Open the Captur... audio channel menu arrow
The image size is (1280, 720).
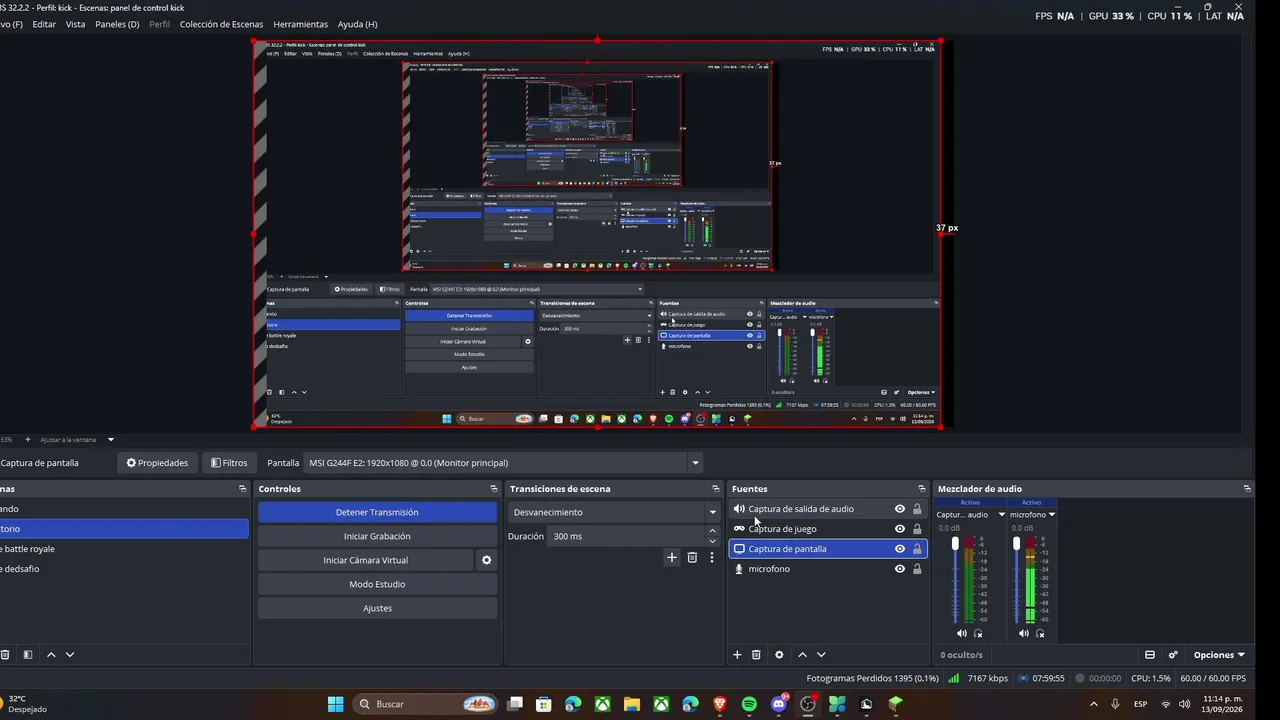(x=1001, y=515)
